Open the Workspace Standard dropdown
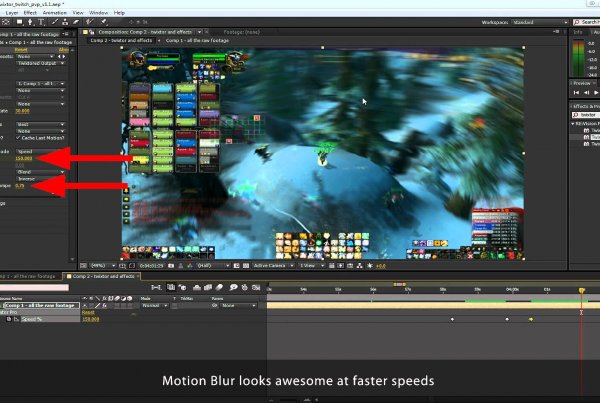Viewport: 600px width, 403px height. tap(540, 22)
